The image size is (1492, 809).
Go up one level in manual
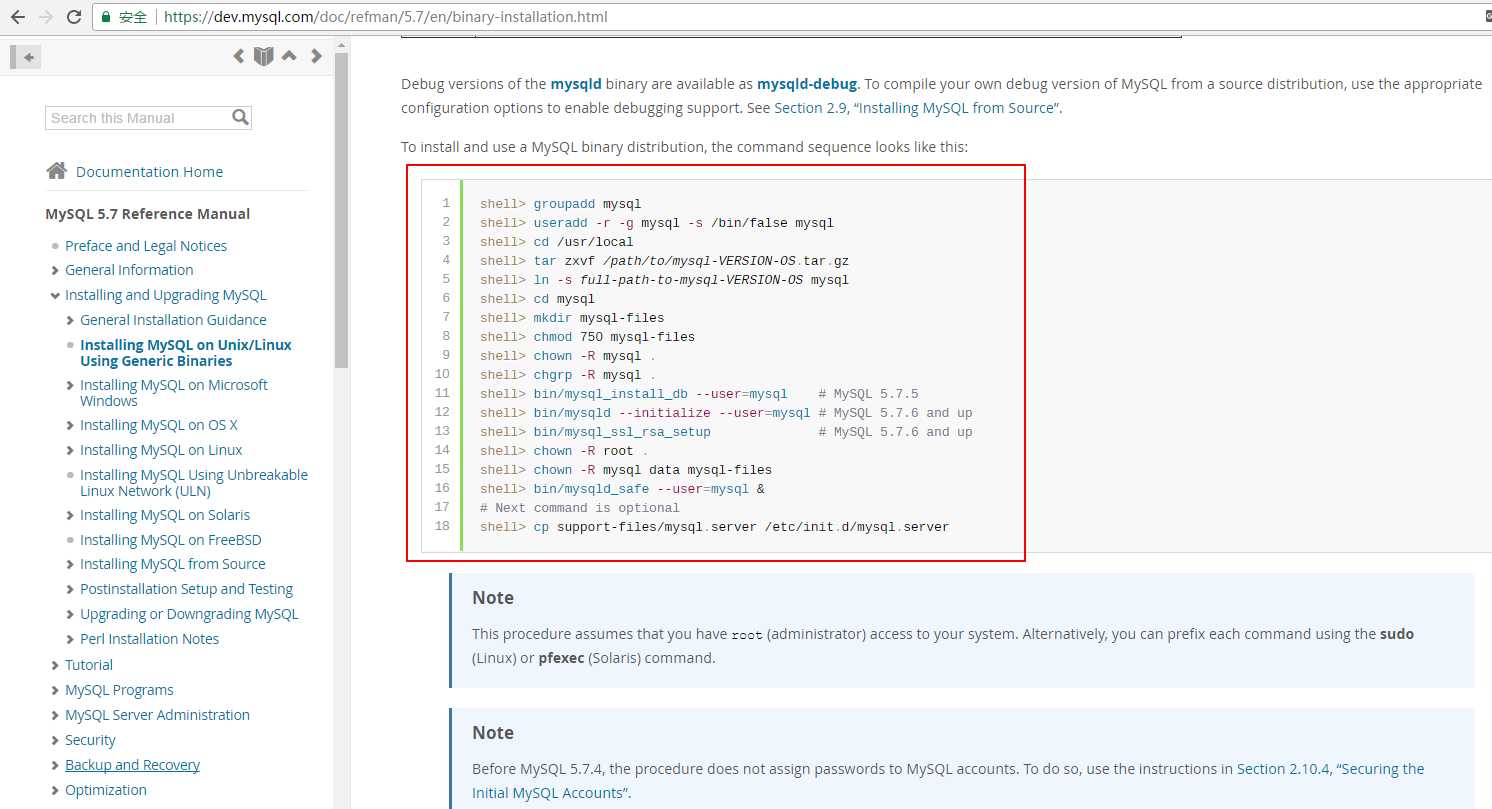(x=289, y=56)
